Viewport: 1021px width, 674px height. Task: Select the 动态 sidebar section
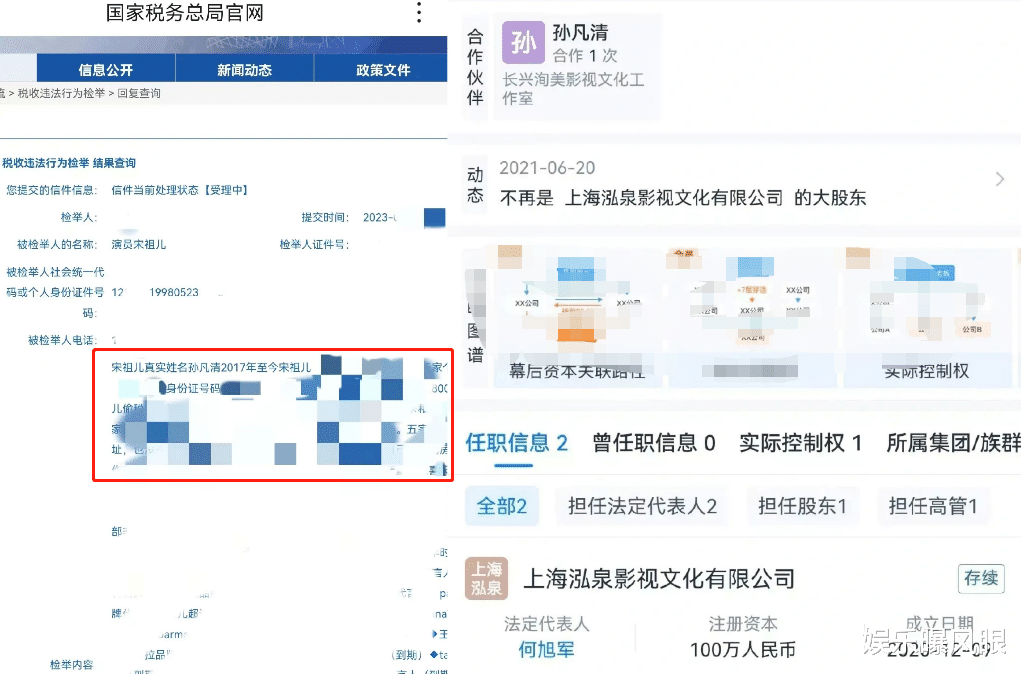[474, 180]
